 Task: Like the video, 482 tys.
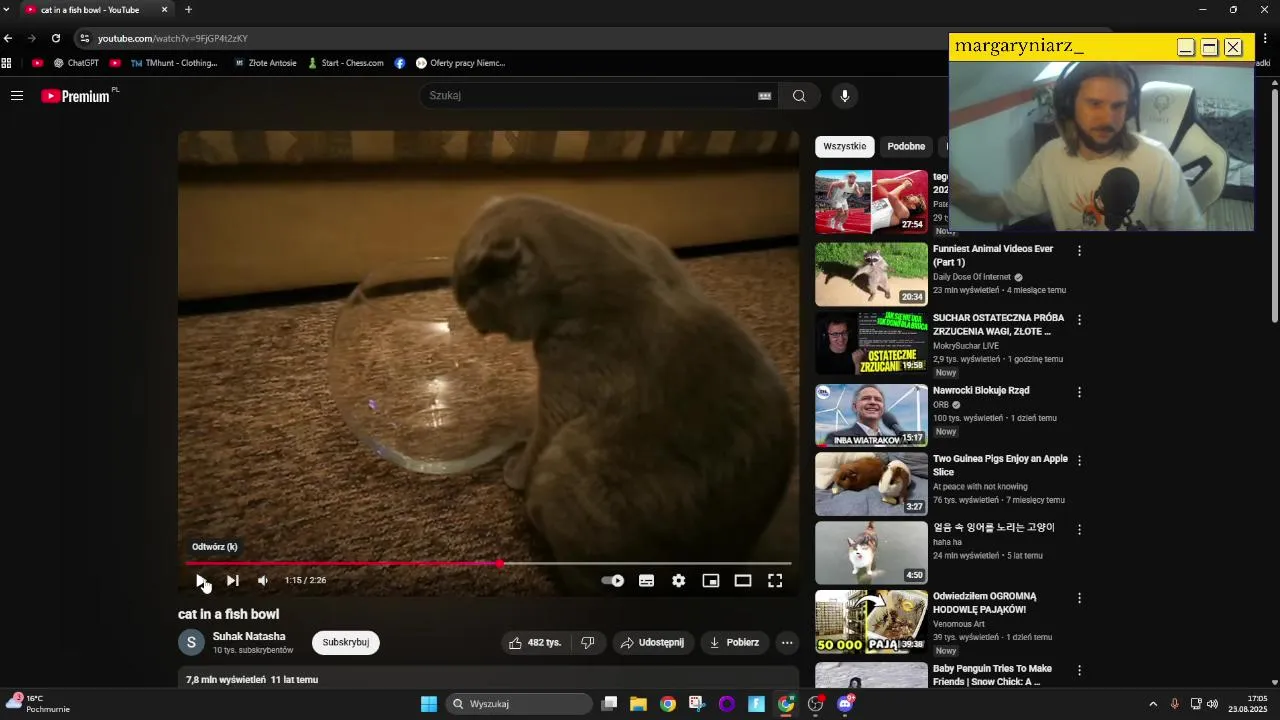point(534,642)
